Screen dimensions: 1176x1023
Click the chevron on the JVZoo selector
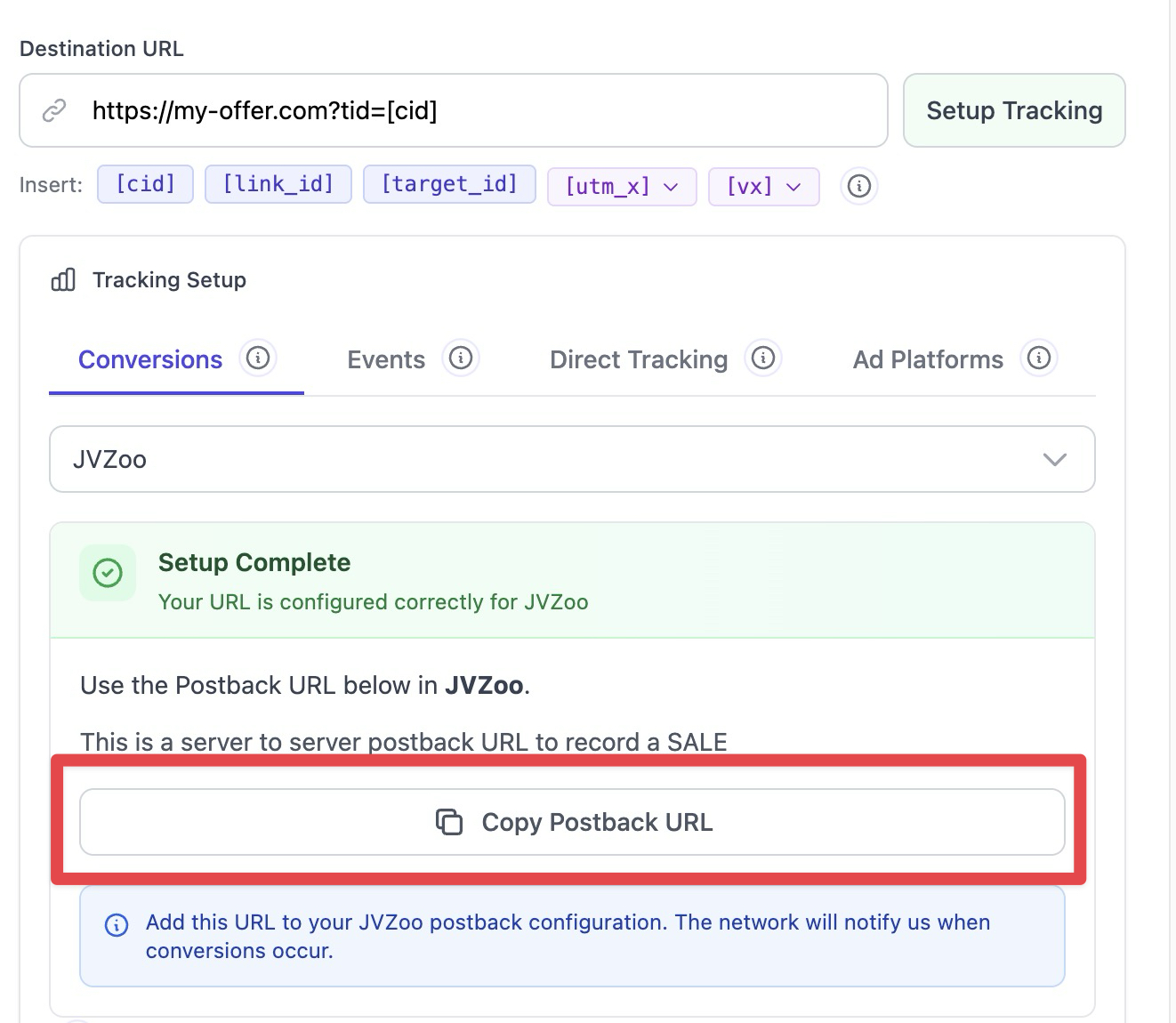[x=1055, y=460]
